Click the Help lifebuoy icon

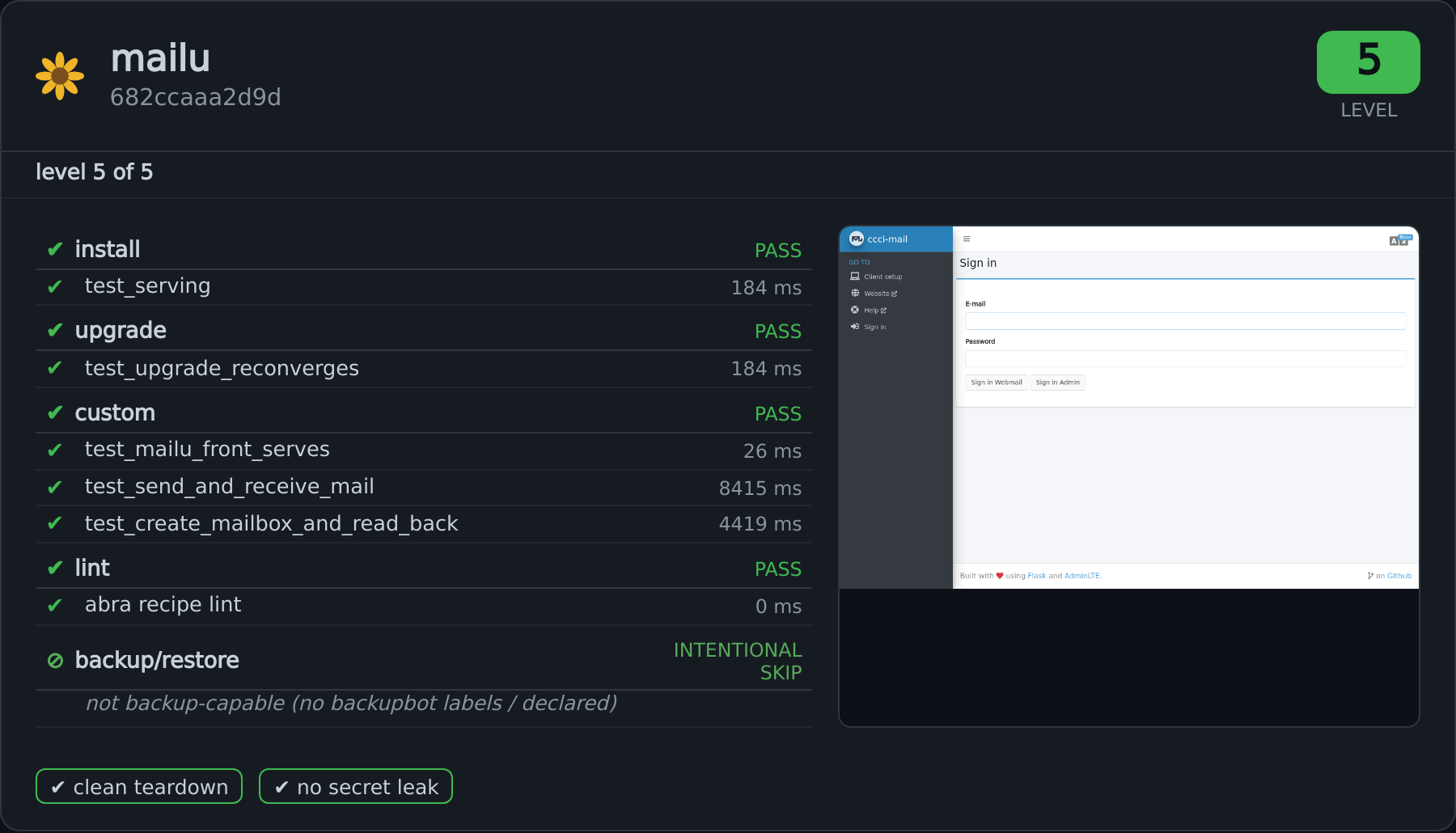[855, 310]
